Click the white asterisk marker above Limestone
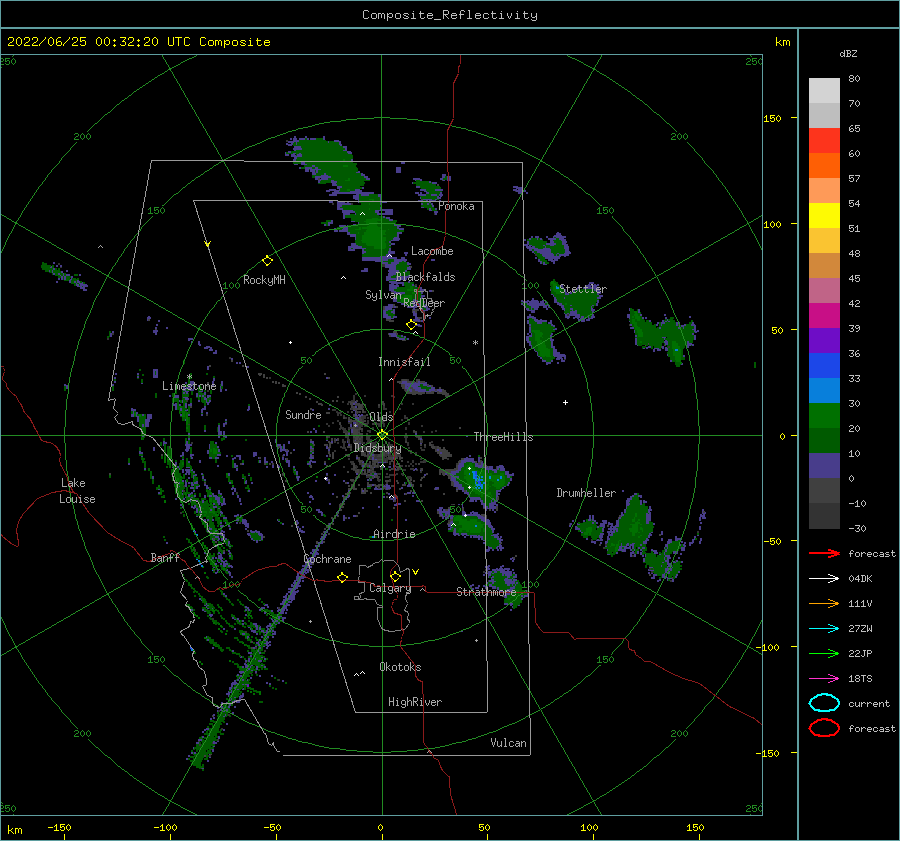 pos(189,377)
